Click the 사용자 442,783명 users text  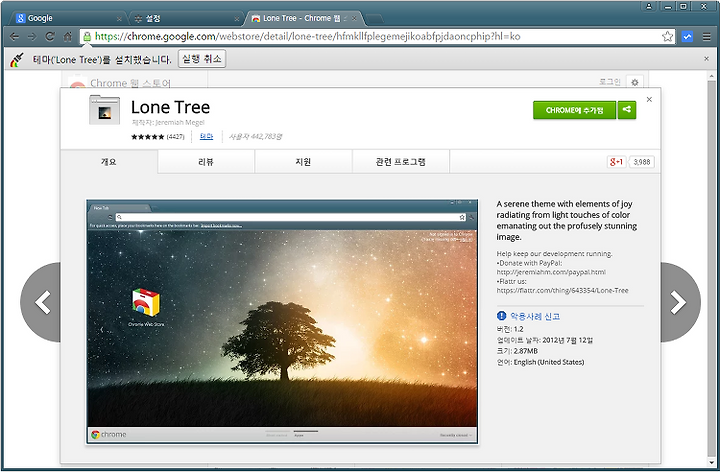[256, 136]
